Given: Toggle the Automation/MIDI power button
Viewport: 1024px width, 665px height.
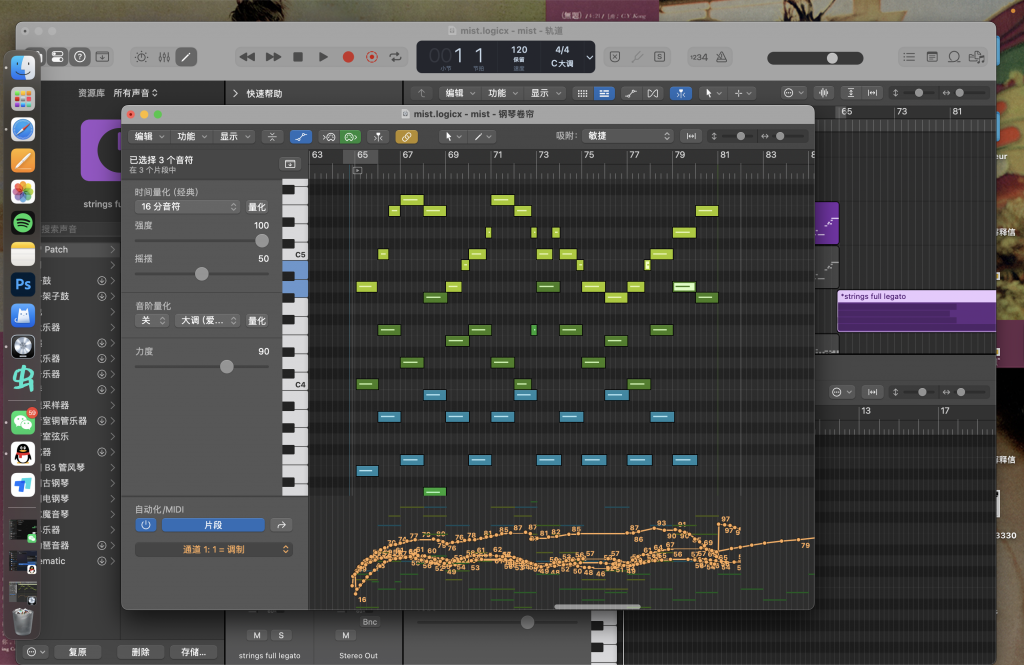Looking at the screenshot, I should [x=146, y=524].
